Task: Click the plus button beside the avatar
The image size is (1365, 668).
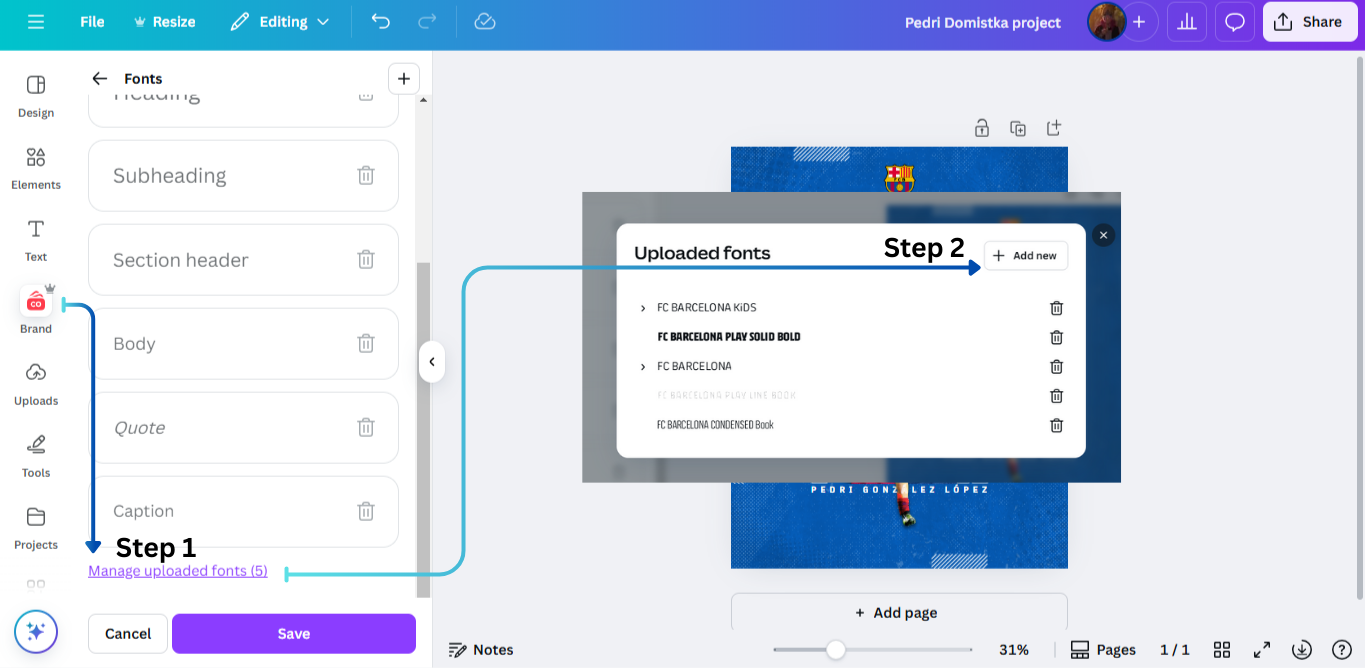Action: click(1139, 22)
